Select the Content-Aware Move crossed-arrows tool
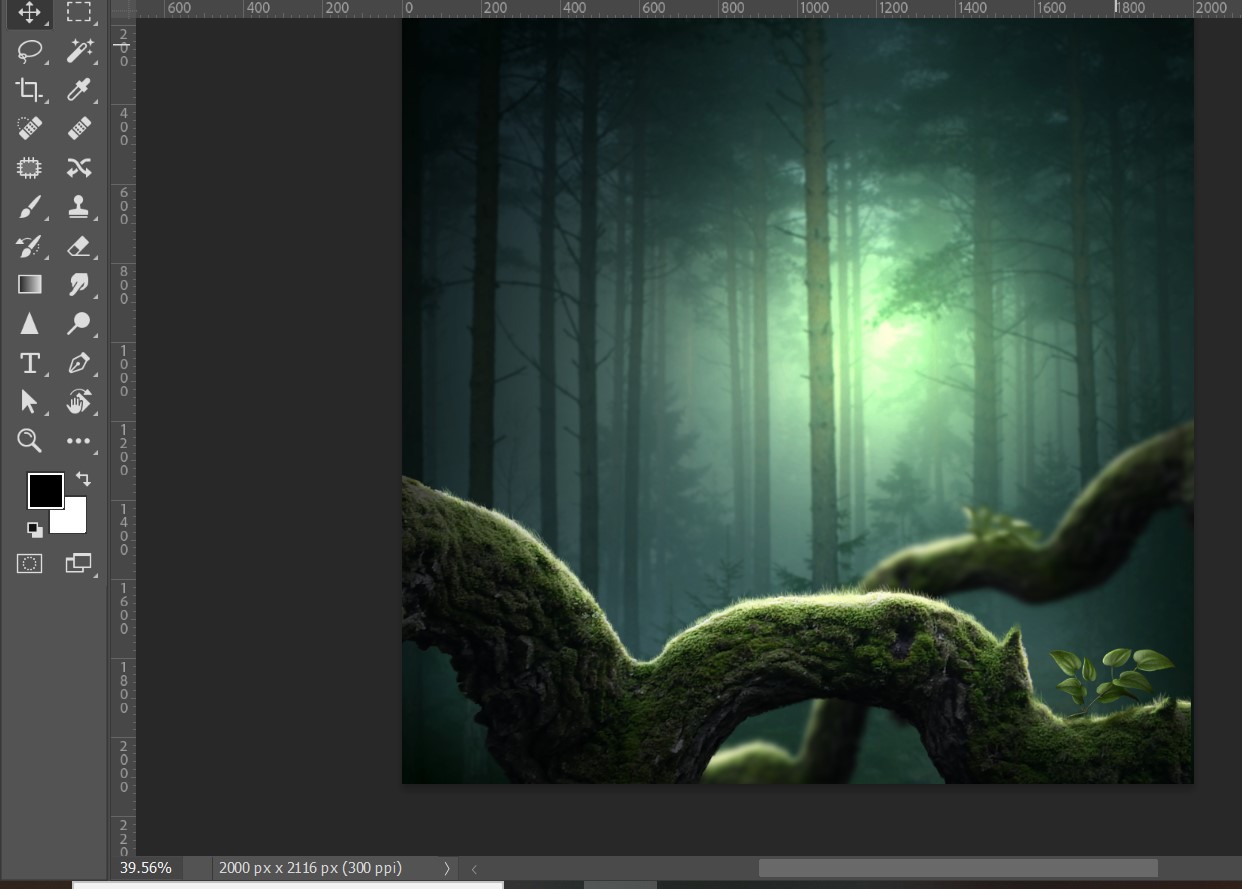The image size is (1242, 889). 79,167
